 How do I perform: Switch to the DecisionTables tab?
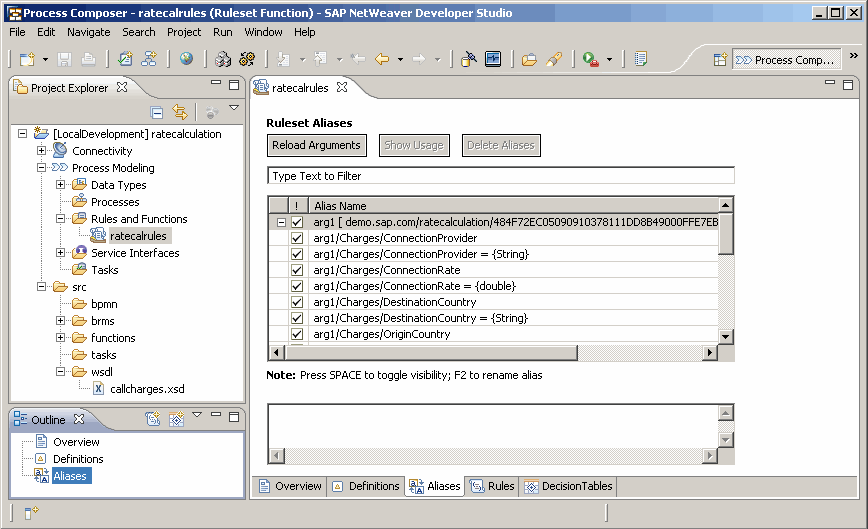pyautogui.click(x=569, y=487)
